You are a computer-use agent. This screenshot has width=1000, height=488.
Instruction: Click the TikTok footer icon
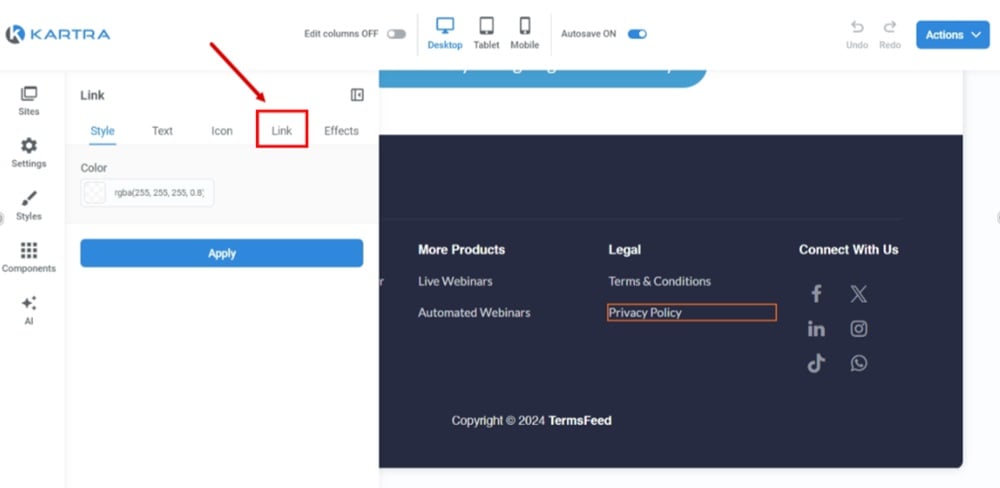(x=816, y=363)
